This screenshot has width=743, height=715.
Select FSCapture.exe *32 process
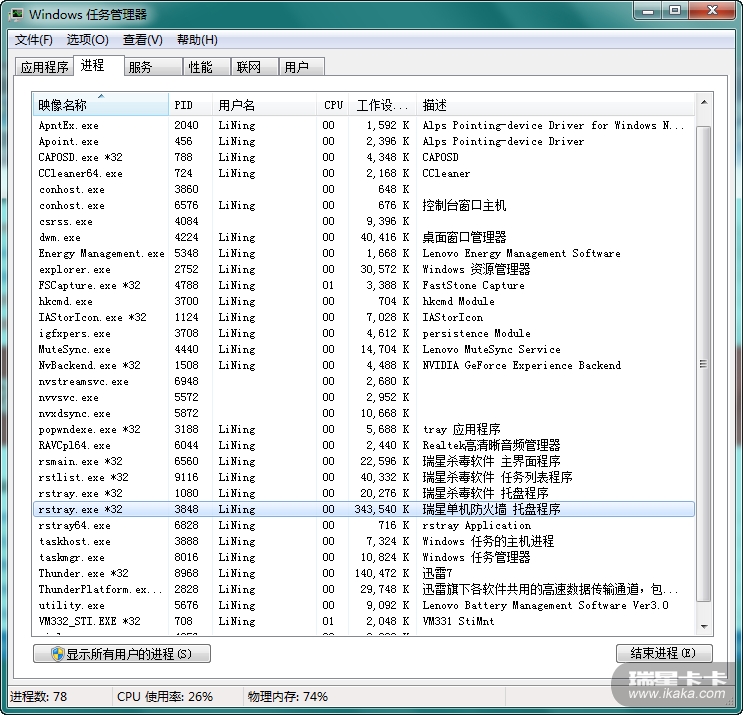364,286
